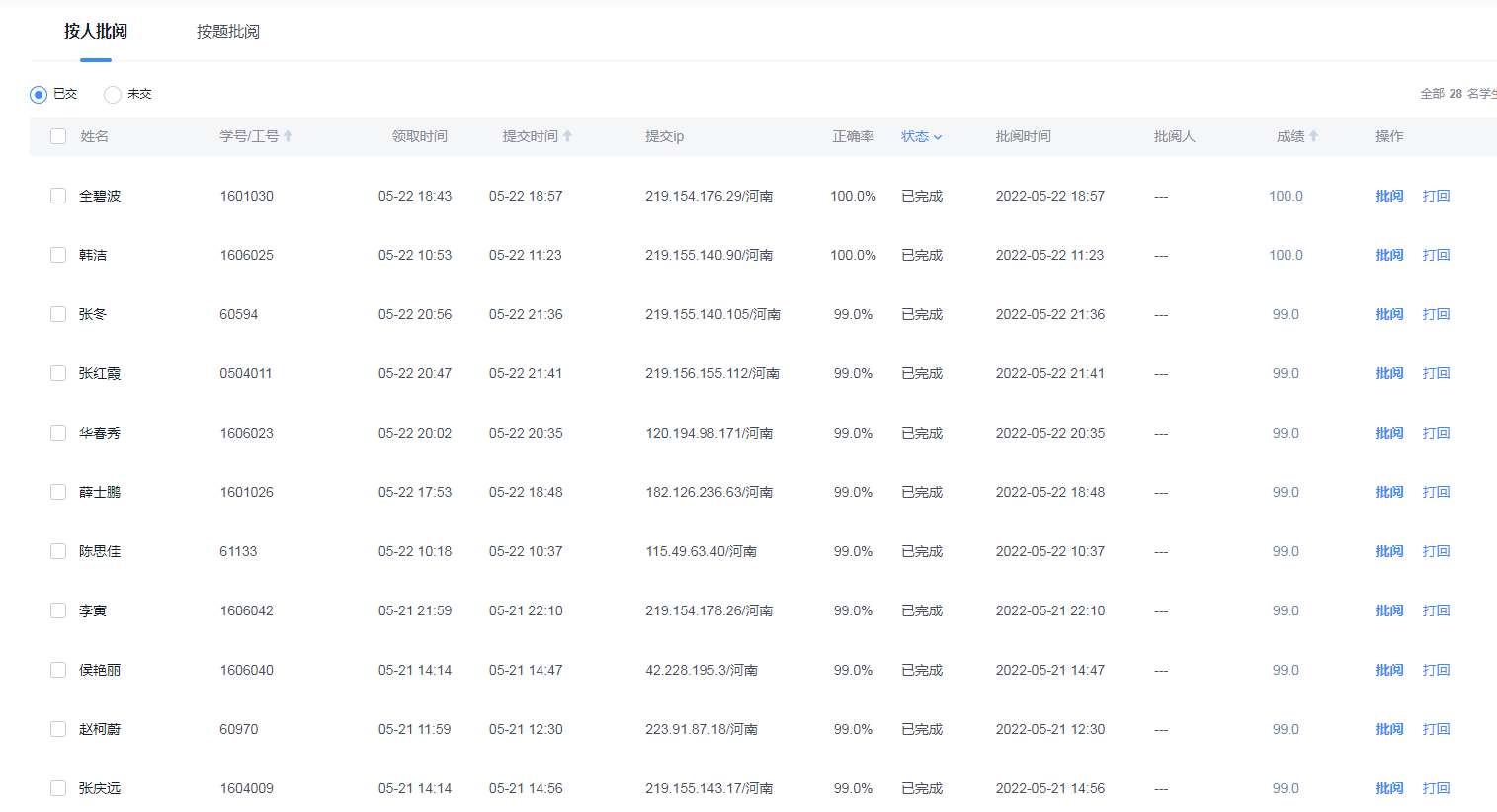Check the box for 全碧波
Viewport: 1497px width, 812px height.
click(x=58, y=196)
